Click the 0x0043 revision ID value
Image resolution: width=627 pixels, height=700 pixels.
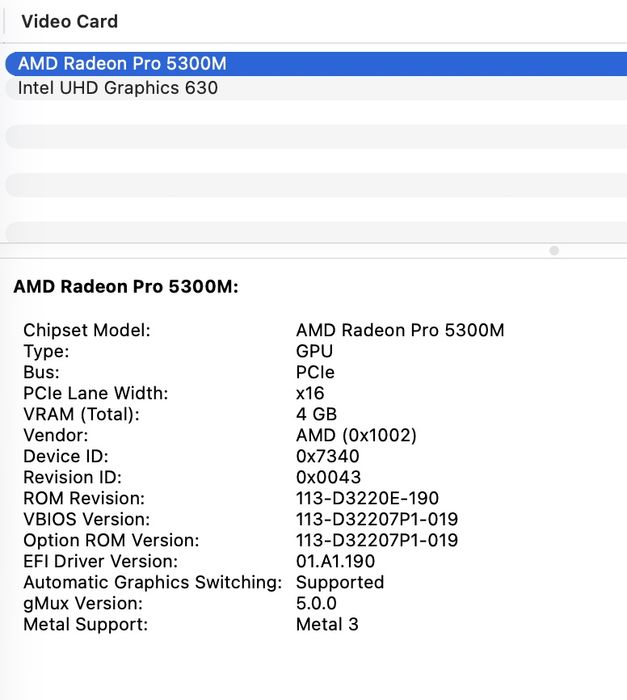[x=329, y=477]
